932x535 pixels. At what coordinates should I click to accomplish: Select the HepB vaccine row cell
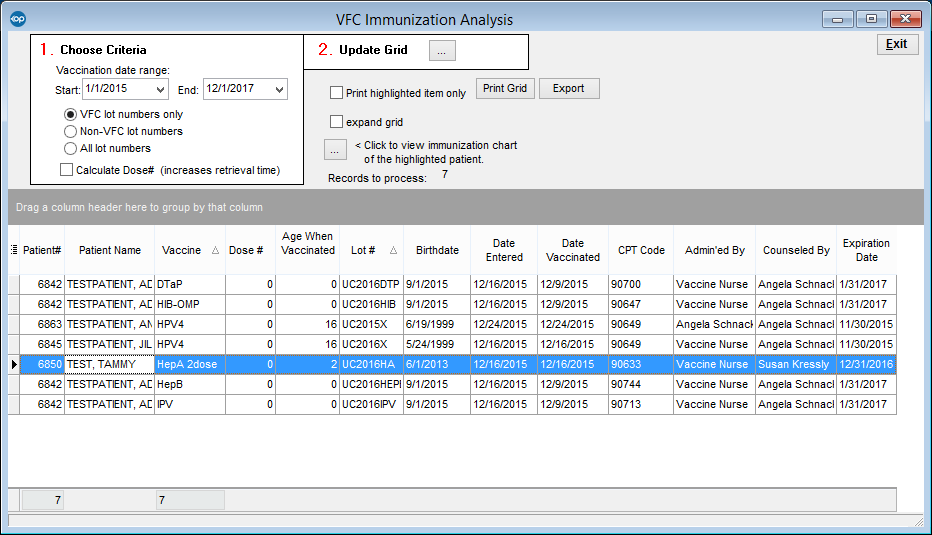[189, 385]
